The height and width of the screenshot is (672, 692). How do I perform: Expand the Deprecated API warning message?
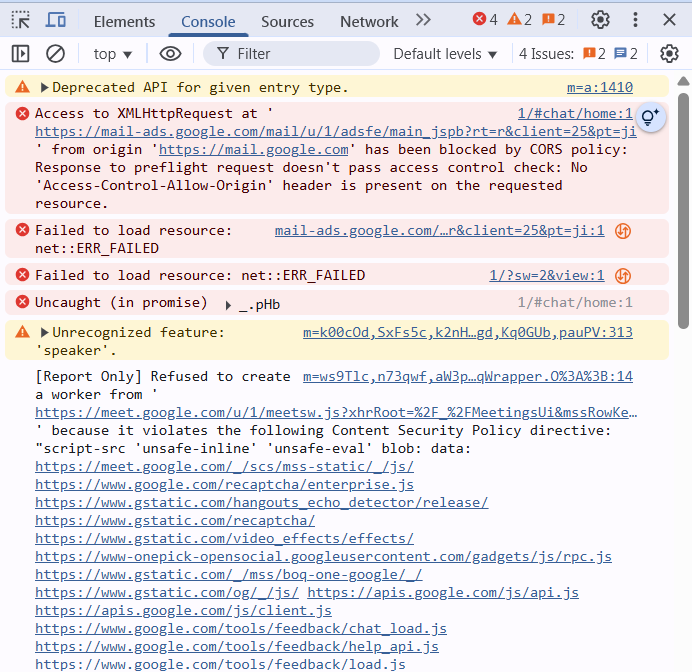(44, 87)
